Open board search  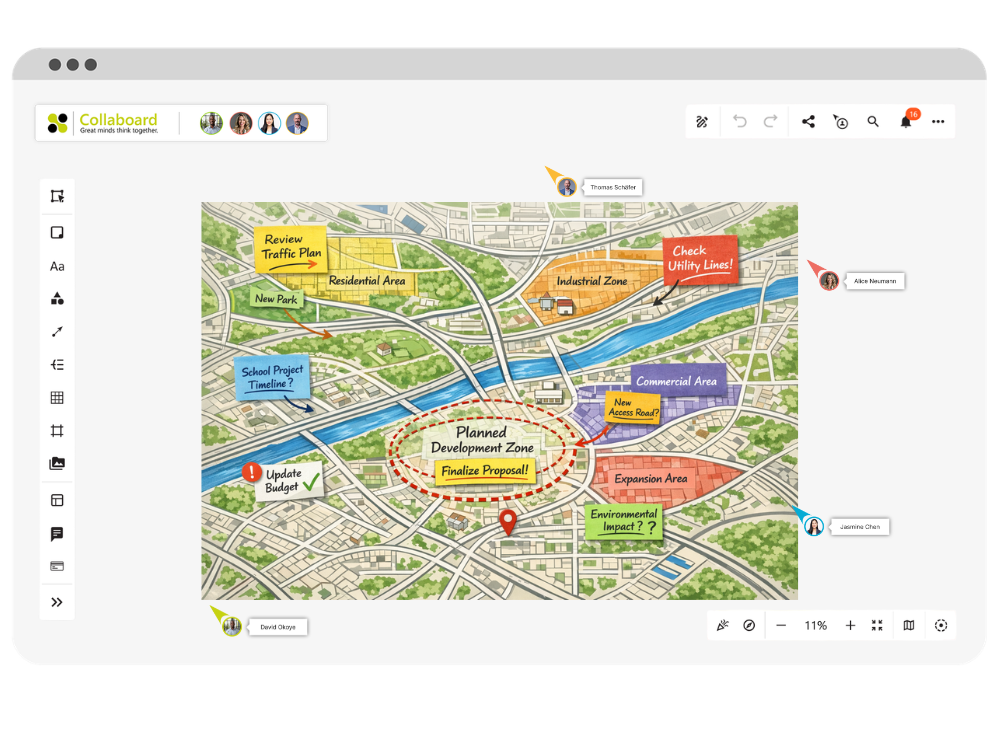873,120
